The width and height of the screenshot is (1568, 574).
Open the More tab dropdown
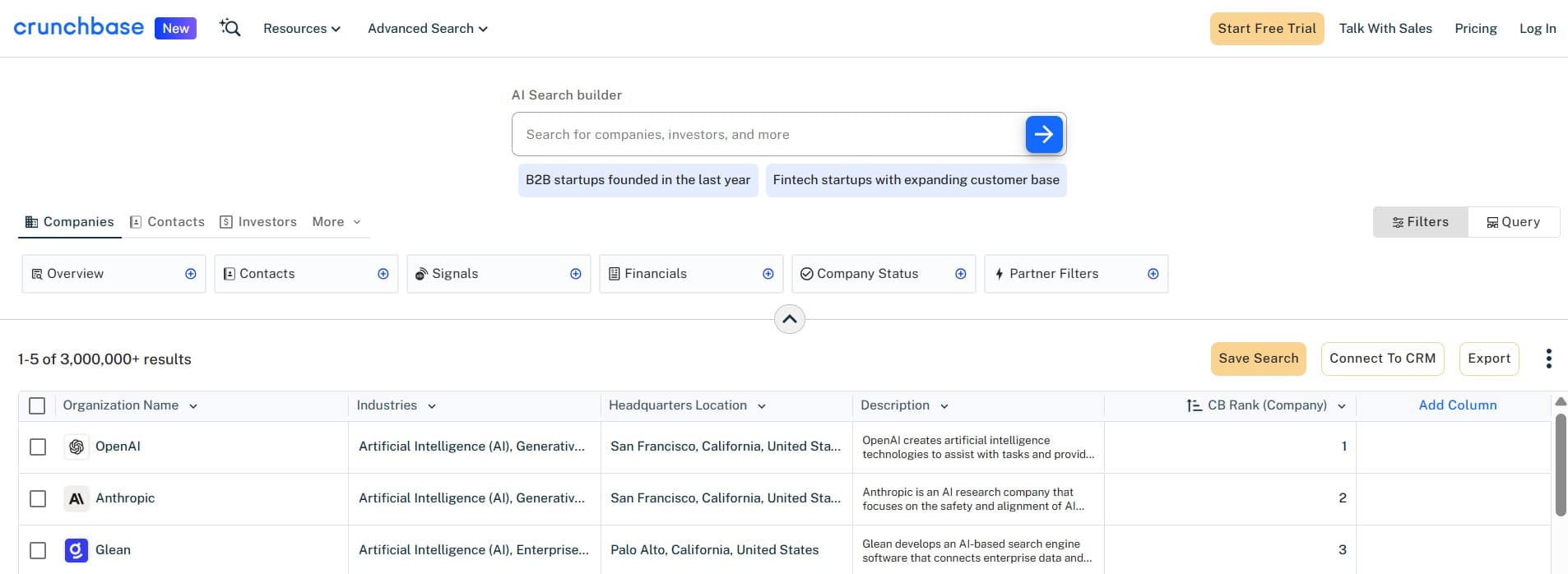(x=336, y=222)
